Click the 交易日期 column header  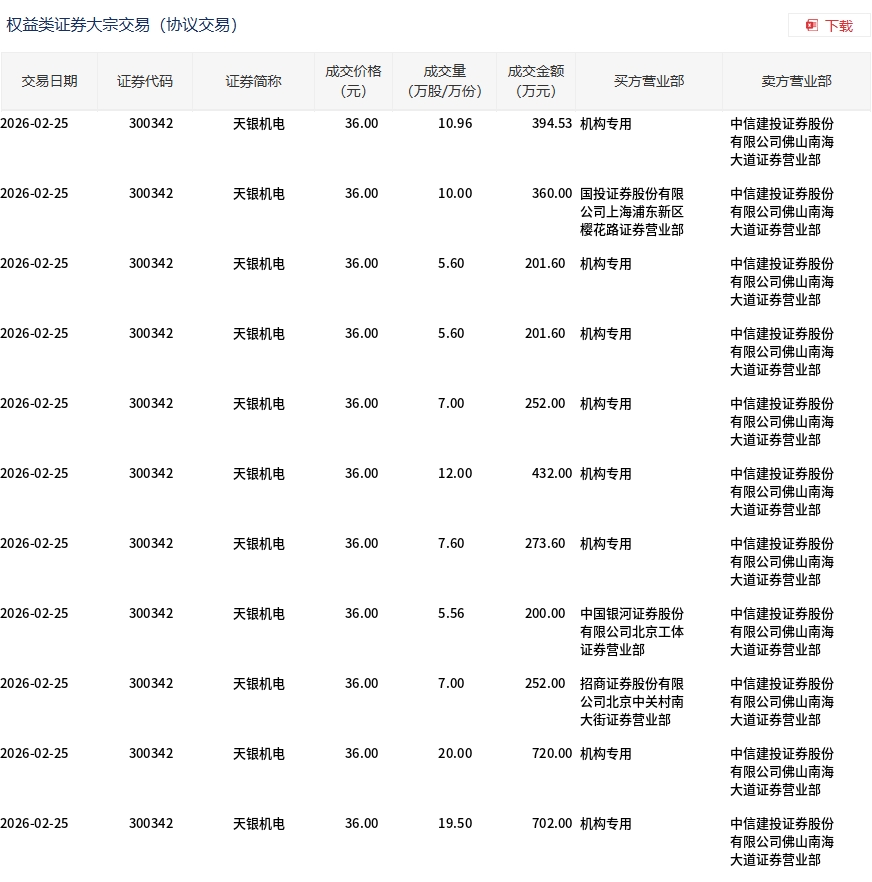point(50,82)
